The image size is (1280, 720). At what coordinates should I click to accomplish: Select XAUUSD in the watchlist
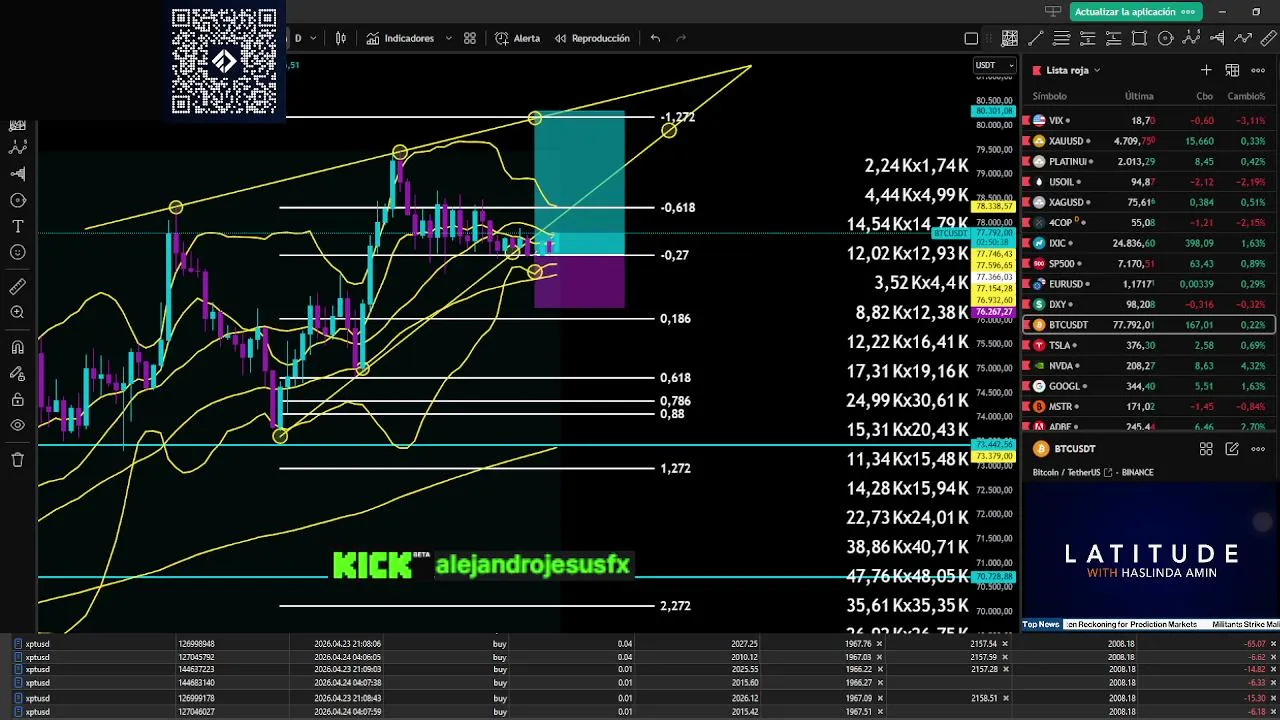1148,141
